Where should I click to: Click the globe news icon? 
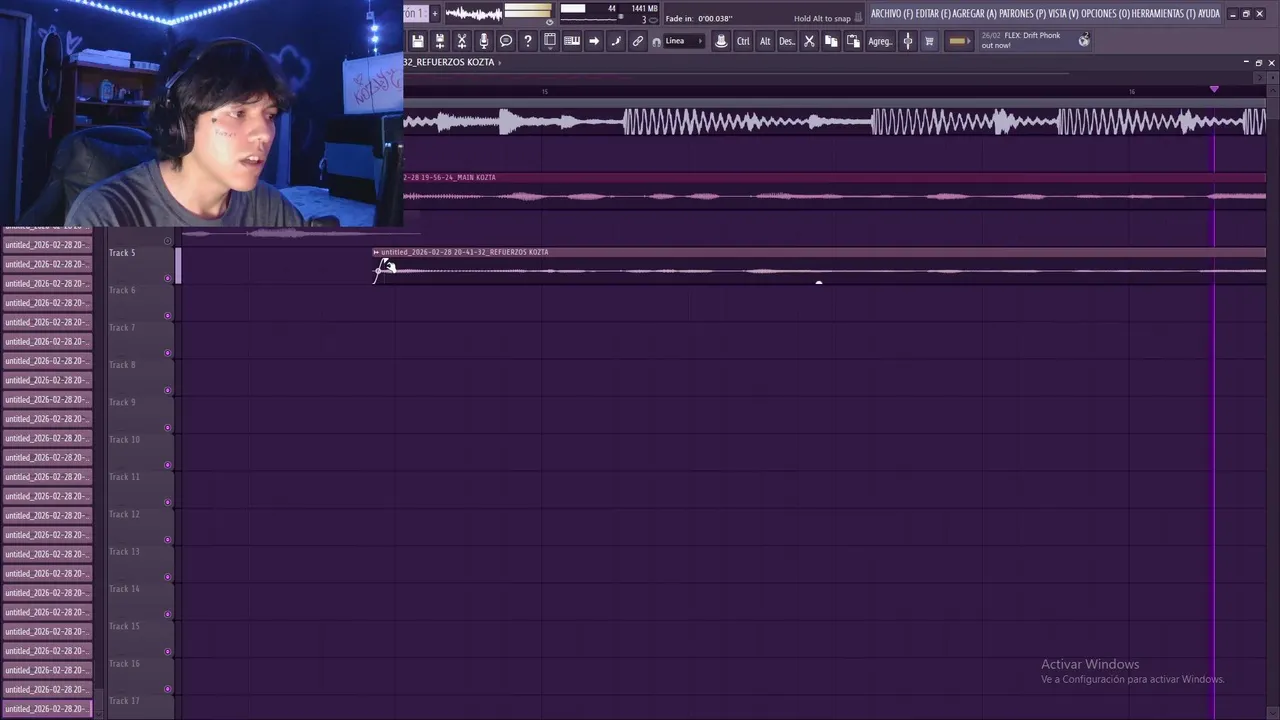click(1084, 40)
